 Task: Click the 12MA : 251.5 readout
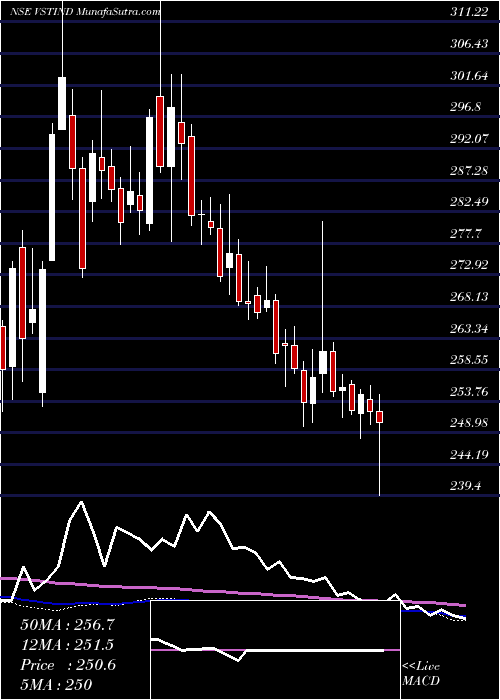coord(67,645)
